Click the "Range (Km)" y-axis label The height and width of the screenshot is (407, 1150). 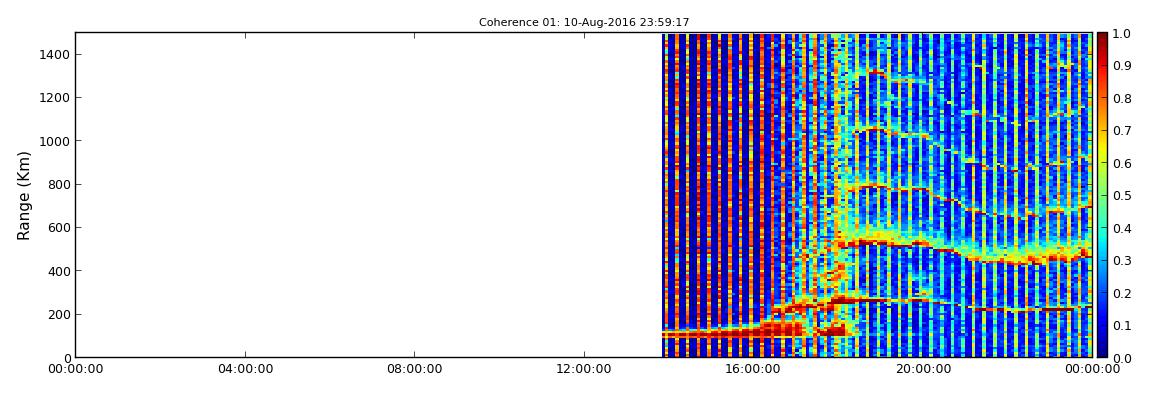pyautogui.click(x=24, y=196)
